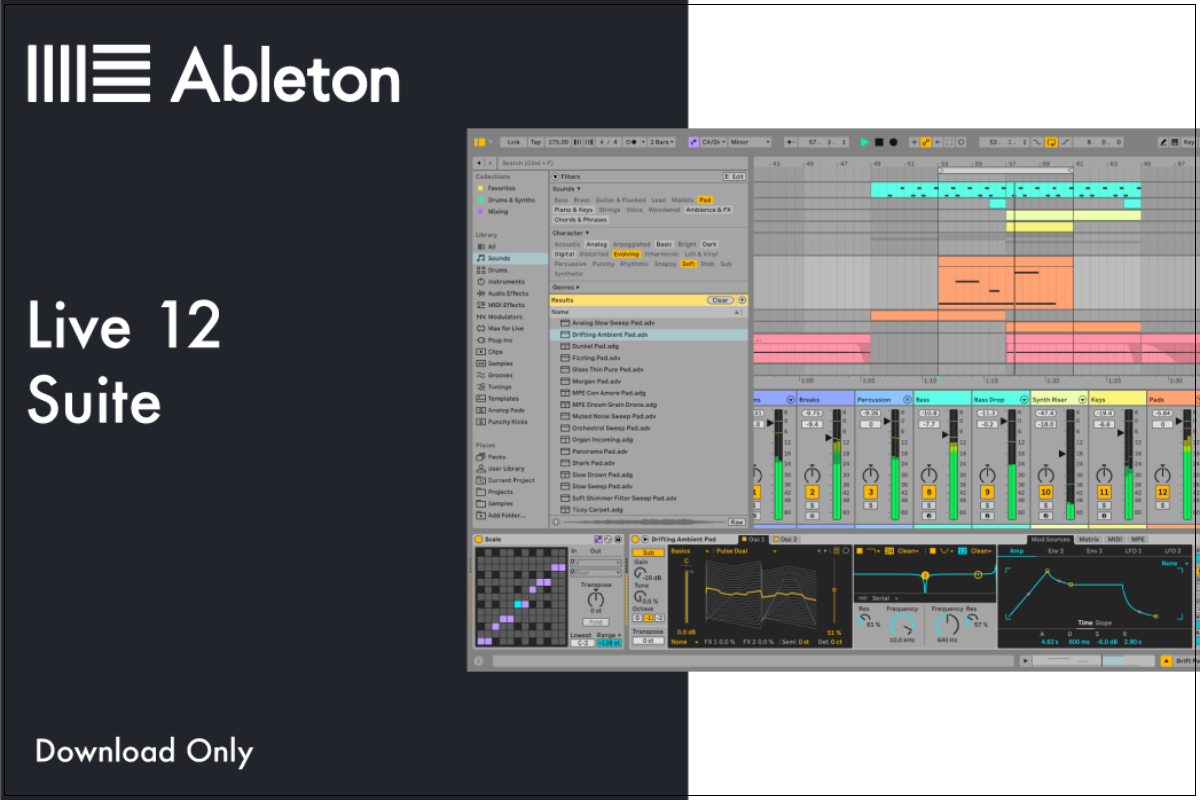1200x800 pixels.
Task: Toggle the Evolving character filter tag
Action: click(x=628, y=254)
